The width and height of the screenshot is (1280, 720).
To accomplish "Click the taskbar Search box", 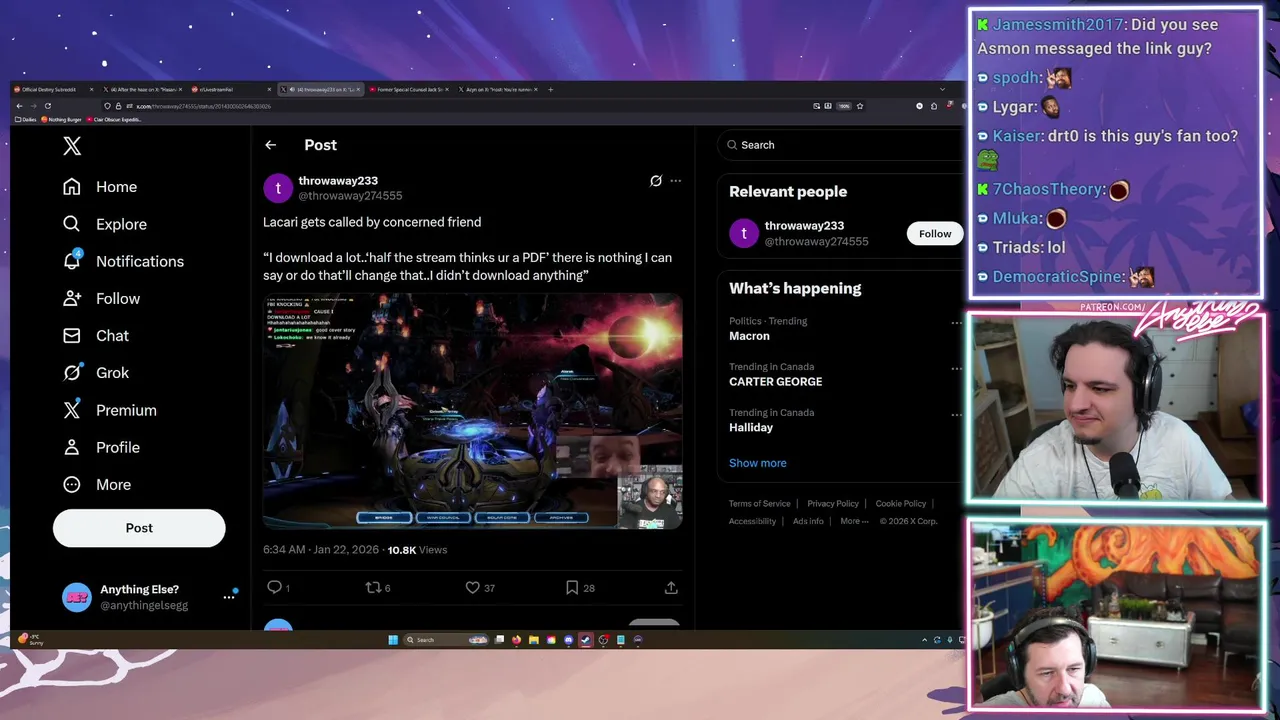I will [447, 640].
